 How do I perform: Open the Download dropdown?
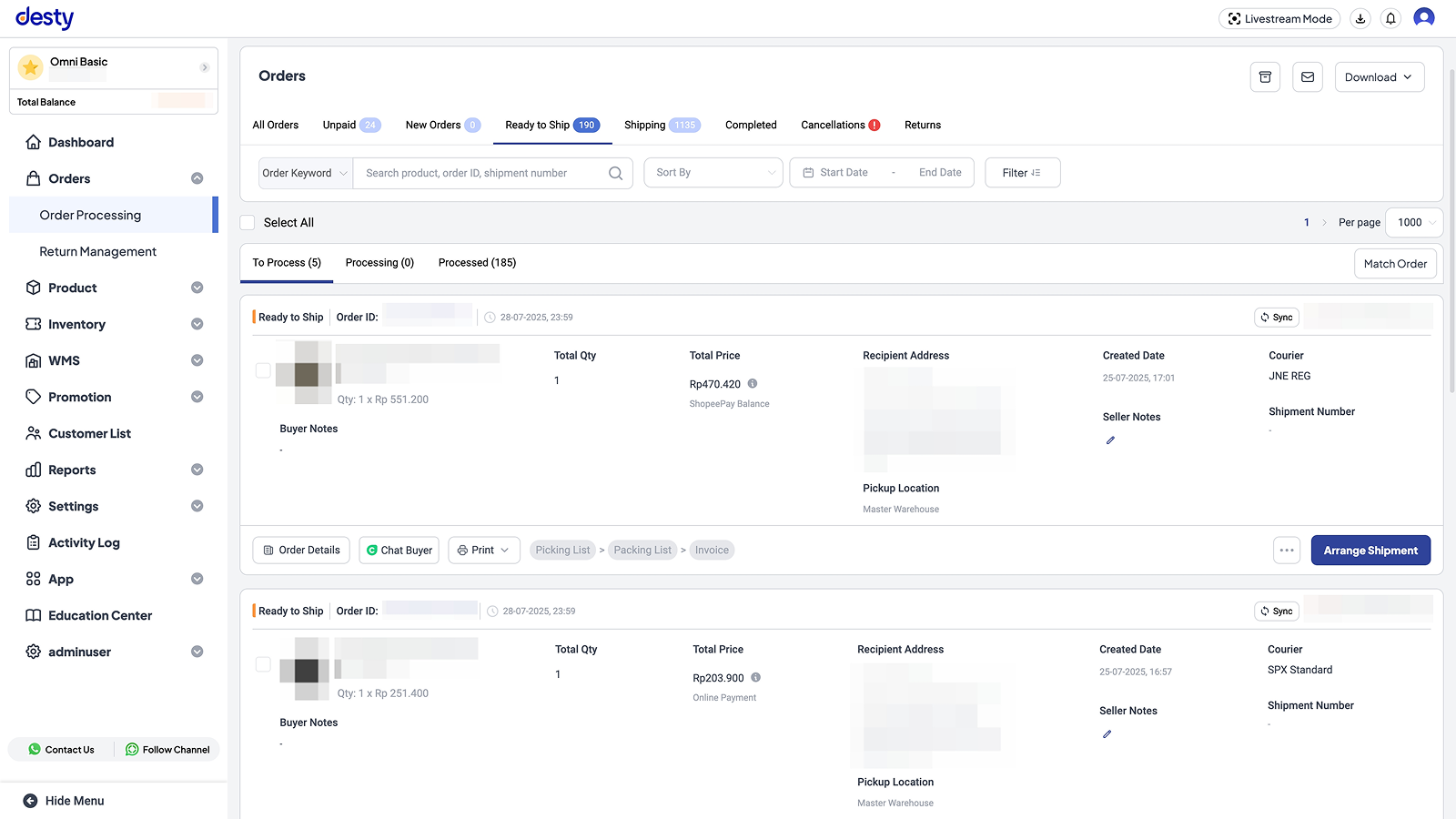click(1379, 76)
